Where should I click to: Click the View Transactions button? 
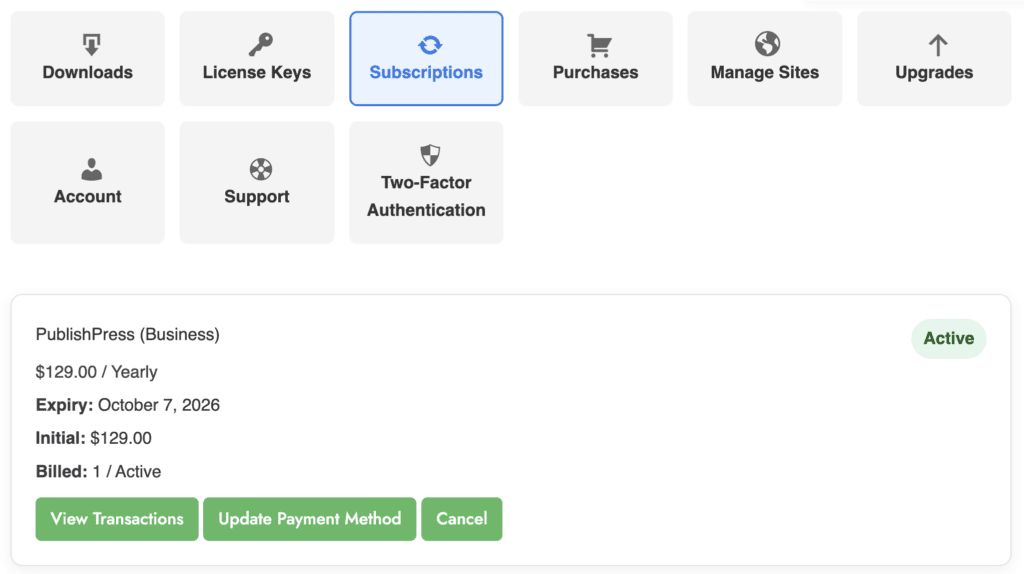click(x=117, y=519)
